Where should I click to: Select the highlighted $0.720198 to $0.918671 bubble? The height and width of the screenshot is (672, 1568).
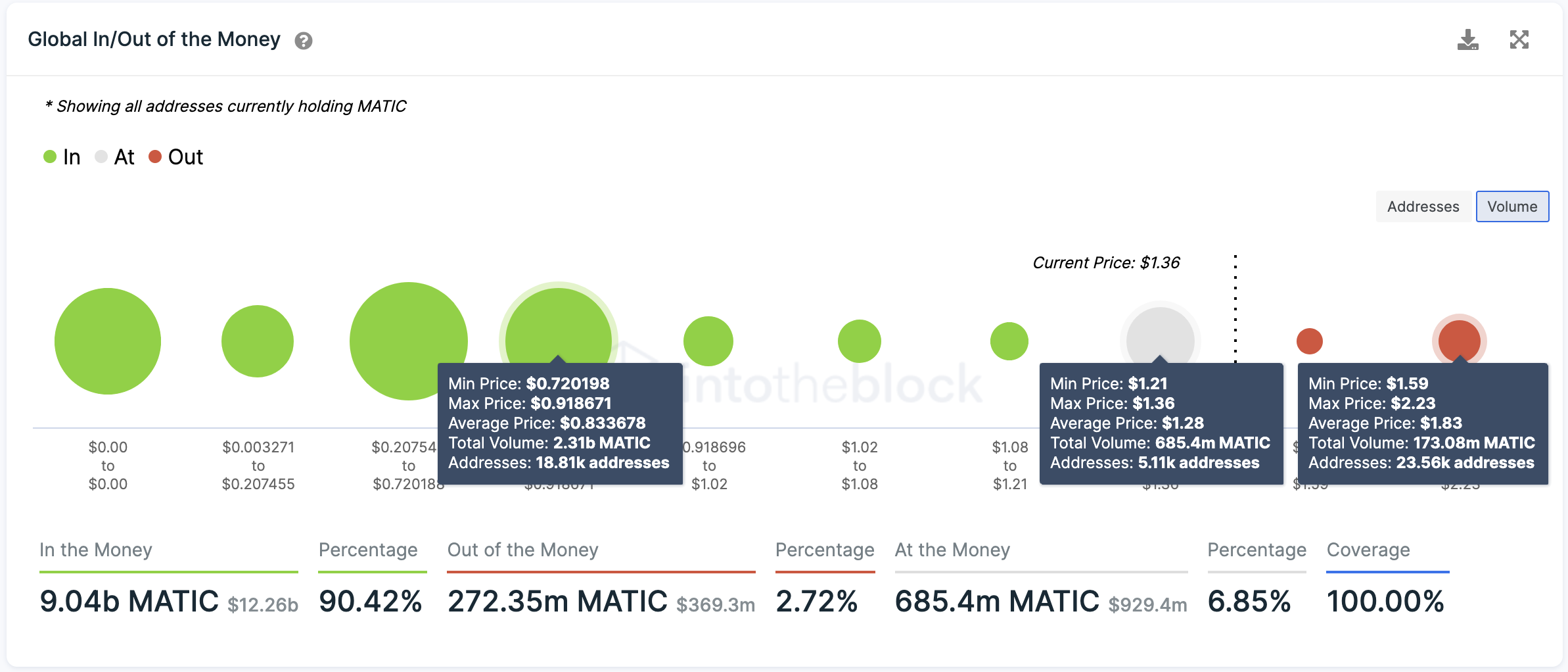click(x=559, y=325)
